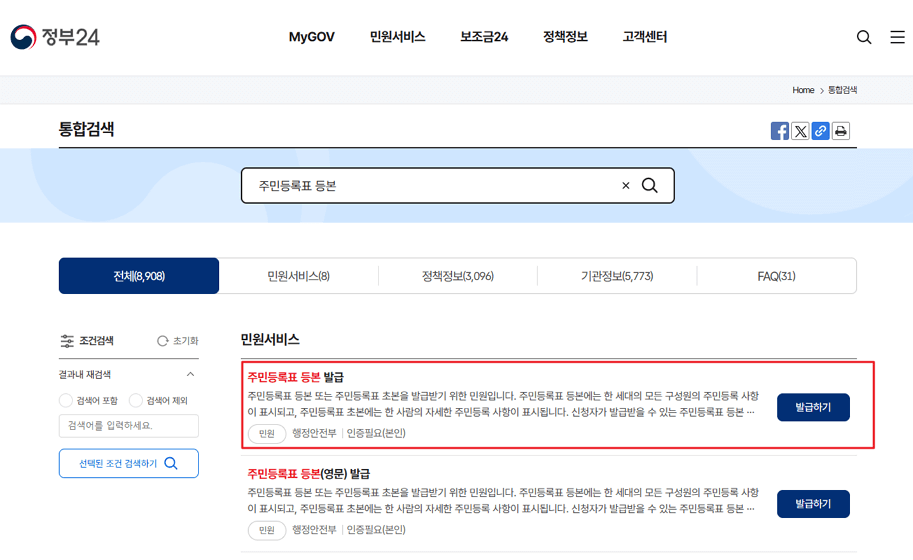Image resolution: width=913 pixels, height=560 pixels.
Task: Click 인증필요(본인) text in 영문 result
Action: (376, 530)
